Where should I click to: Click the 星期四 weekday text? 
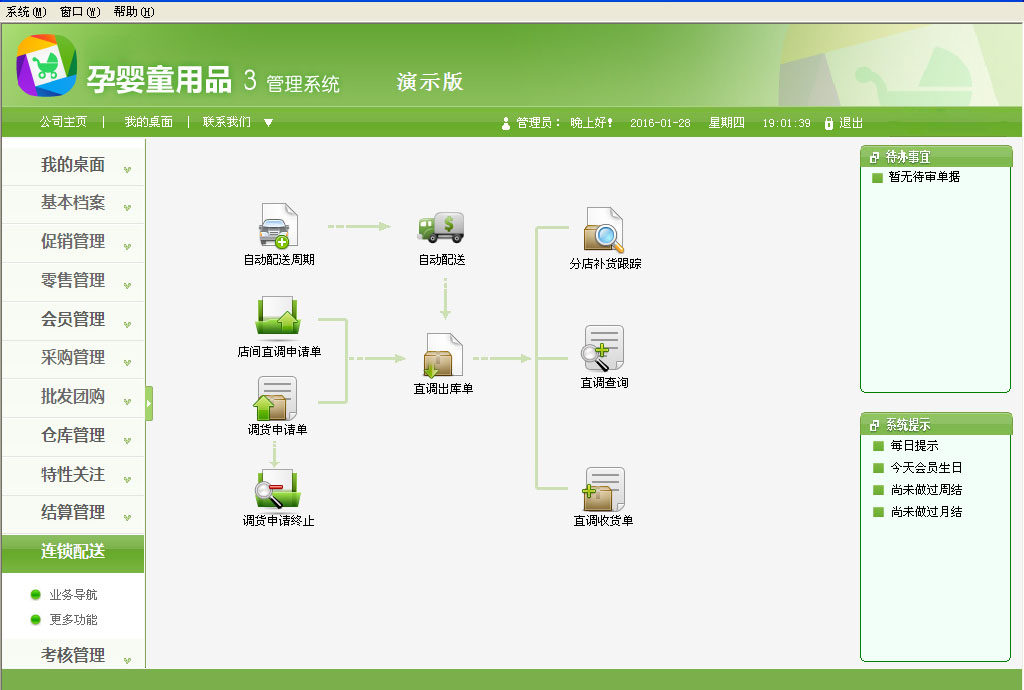point(726,123)
